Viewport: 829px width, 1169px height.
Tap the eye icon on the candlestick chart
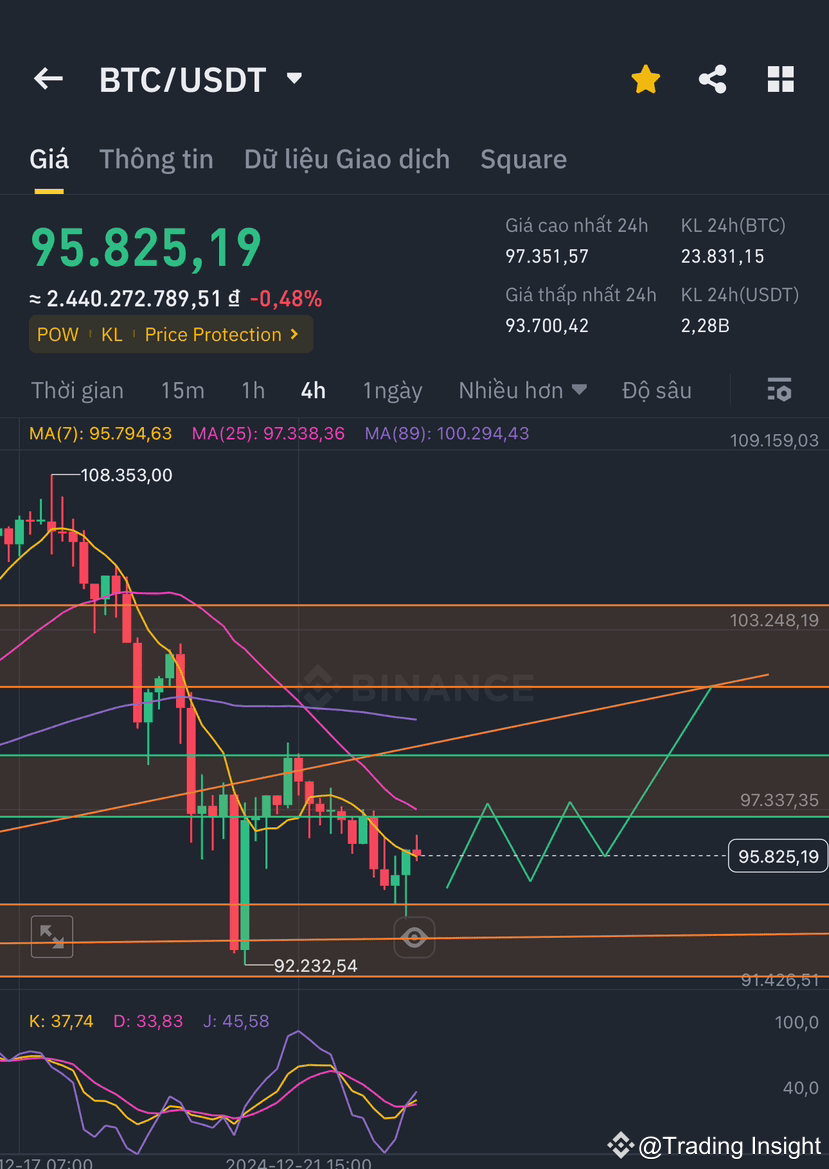tap(414, 937)
